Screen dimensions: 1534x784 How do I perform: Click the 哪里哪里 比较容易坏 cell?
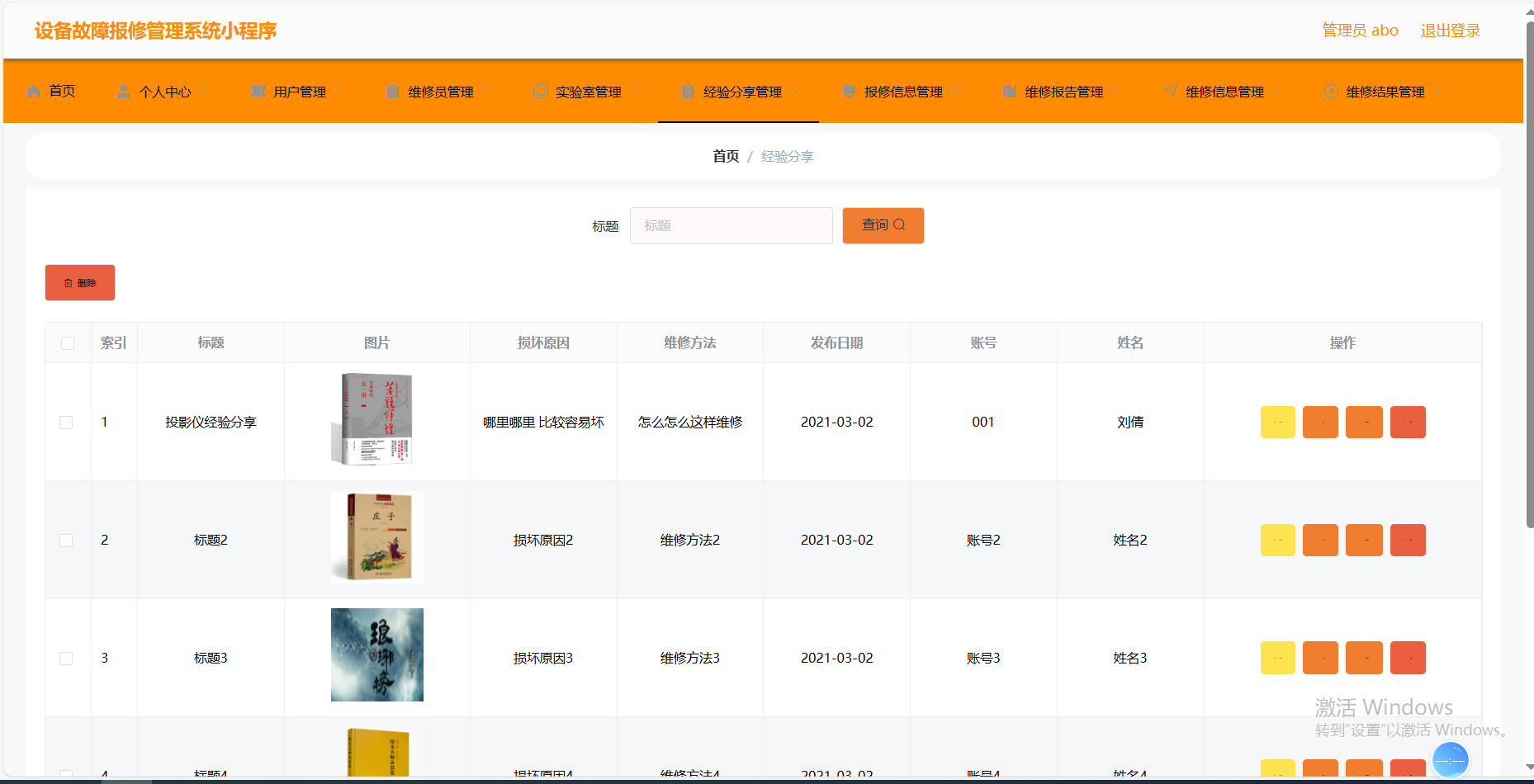click(x=543, y=422)
